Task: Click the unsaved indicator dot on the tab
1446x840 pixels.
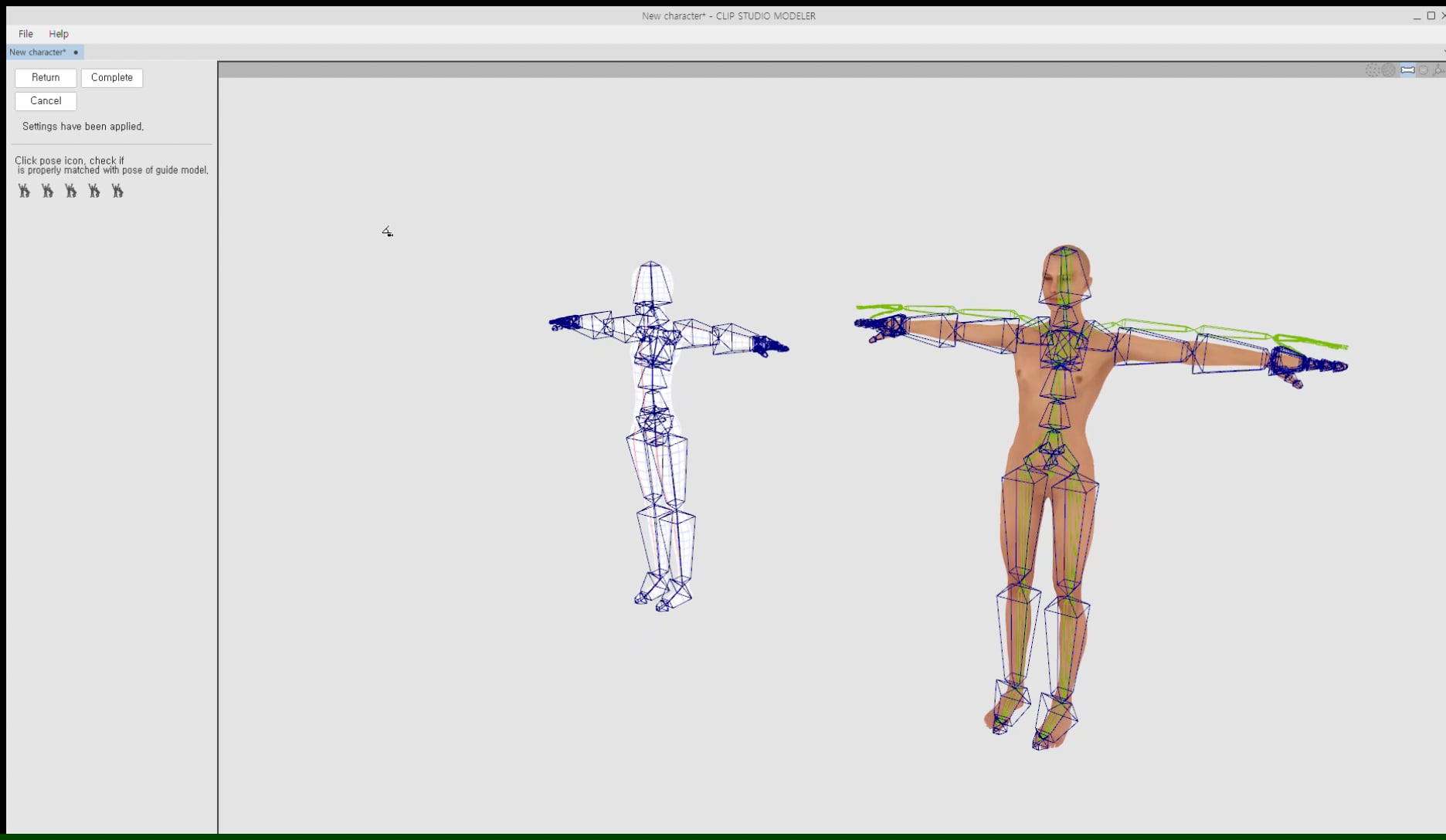Action: tap(76, 52)
